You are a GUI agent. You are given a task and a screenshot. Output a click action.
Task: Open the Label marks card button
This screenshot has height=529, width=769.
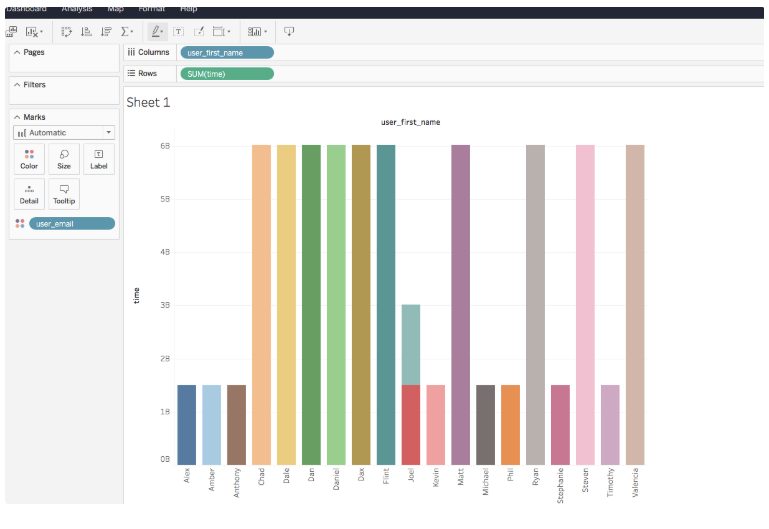98,159
